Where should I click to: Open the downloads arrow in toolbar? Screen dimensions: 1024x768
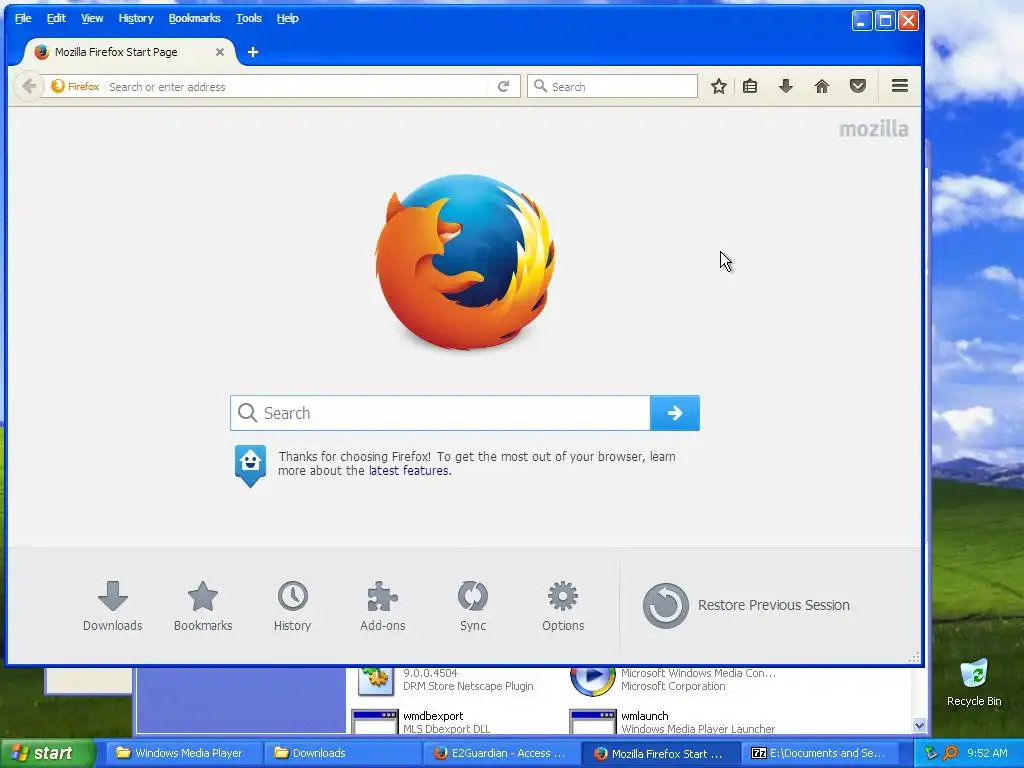tap(786, 86)
